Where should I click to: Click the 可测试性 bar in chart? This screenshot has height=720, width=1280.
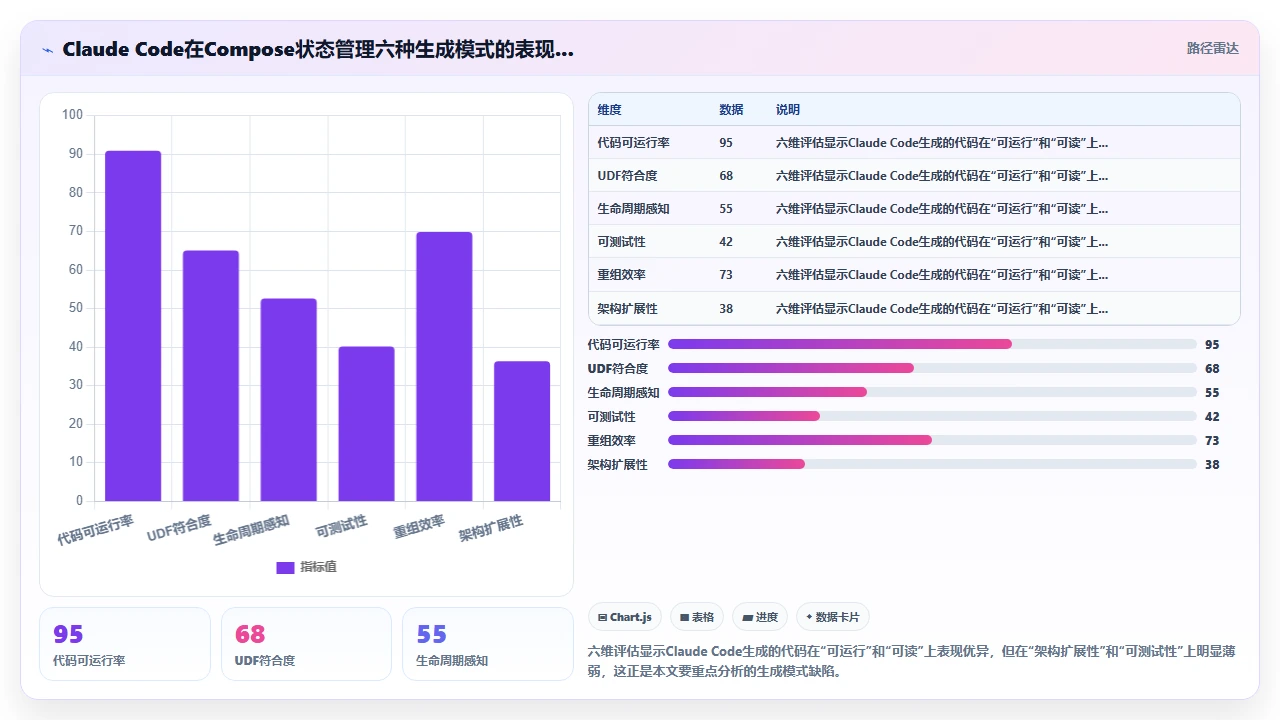point(366,424)
